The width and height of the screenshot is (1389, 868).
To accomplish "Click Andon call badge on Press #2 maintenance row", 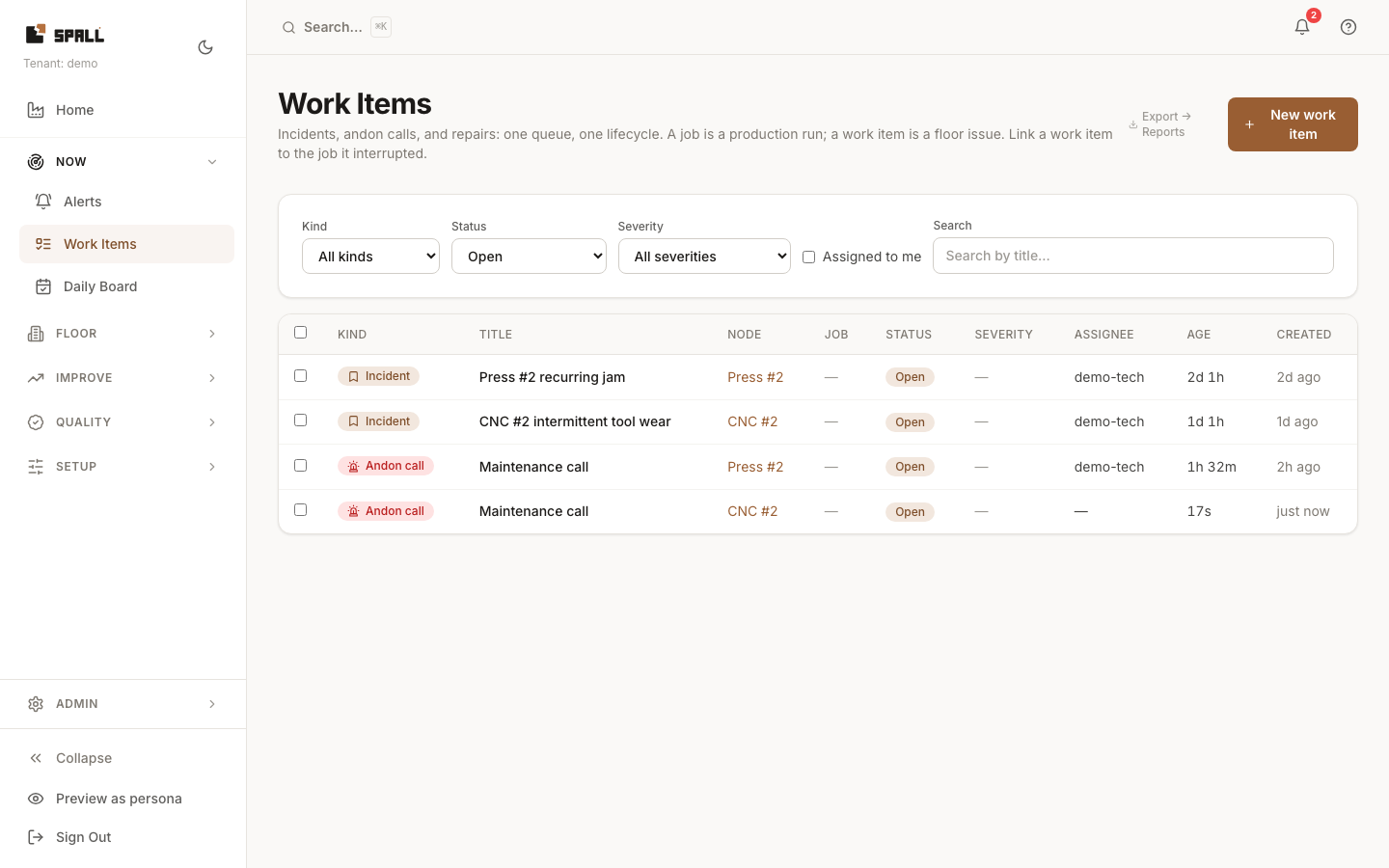I will point(386,466).
